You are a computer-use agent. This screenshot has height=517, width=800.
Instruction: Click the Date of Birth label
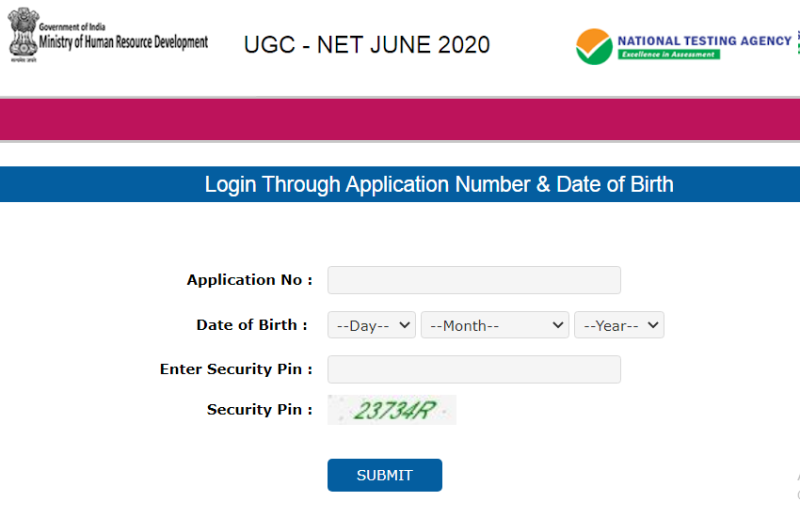coord(254,325)
